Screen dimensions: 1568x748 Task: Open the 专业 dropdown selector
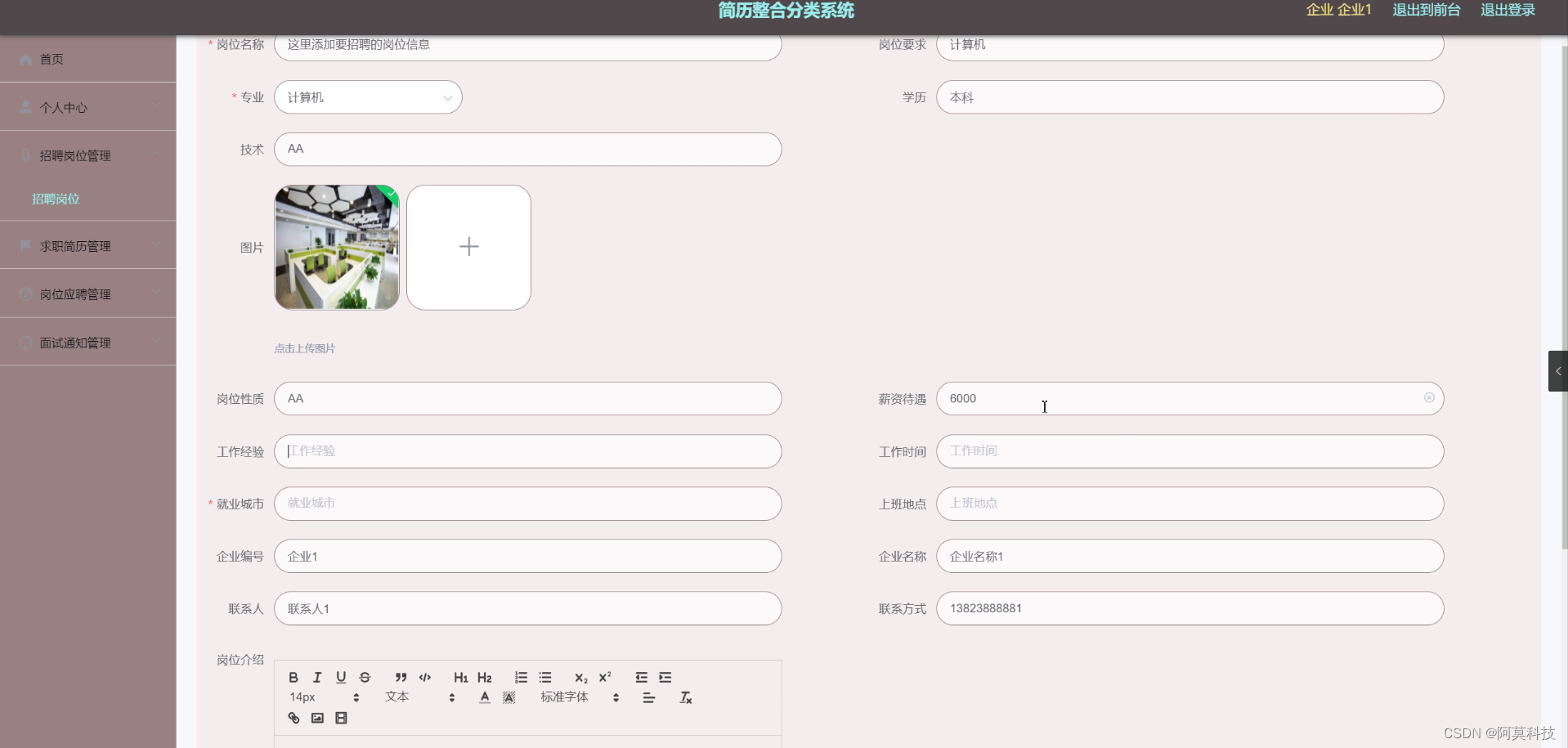pyautogui.click(x=368, y=96)
